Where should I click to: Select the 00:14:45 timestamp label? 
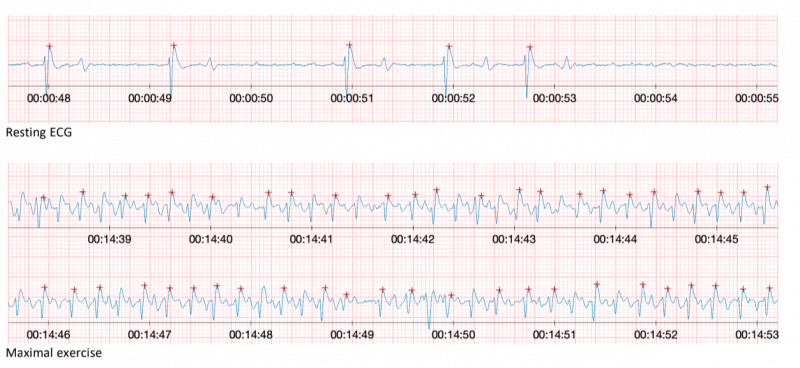[716, 239]
